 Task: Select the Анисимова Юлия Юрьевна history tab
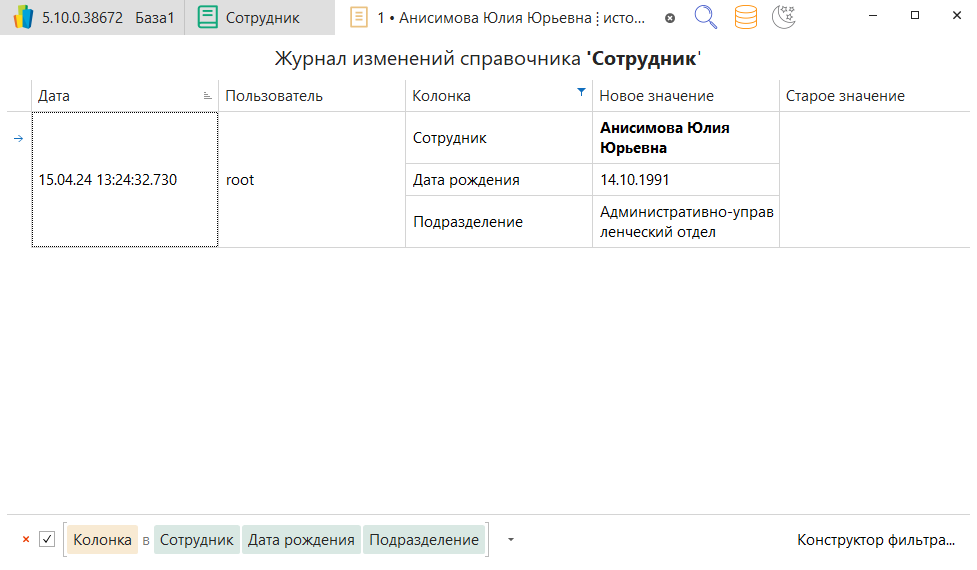[510, 18]
